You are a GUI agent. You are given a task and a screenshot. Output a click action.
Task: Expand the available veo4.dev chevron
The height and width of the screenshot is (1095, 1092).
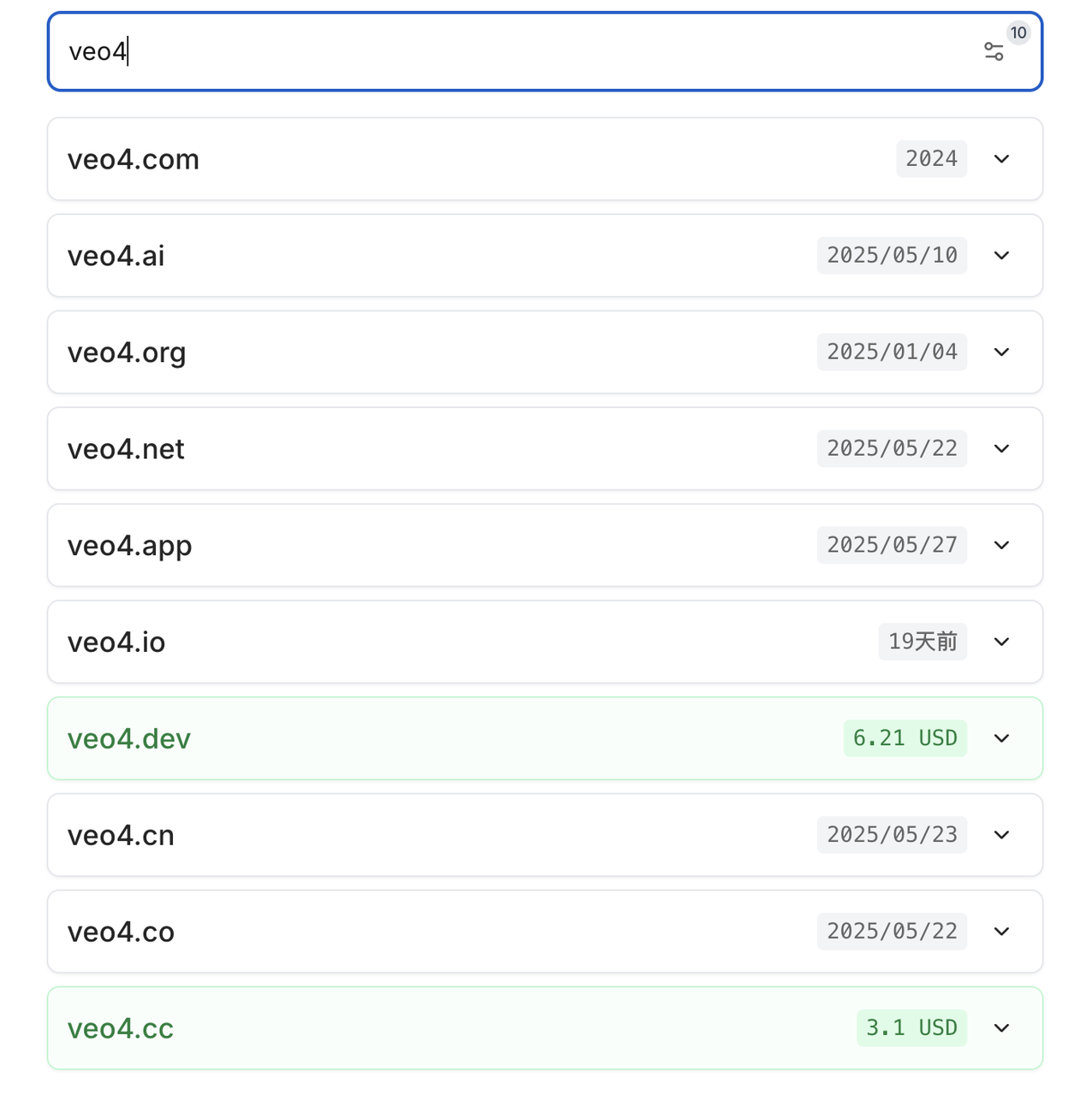click(x=1001, y=739)
